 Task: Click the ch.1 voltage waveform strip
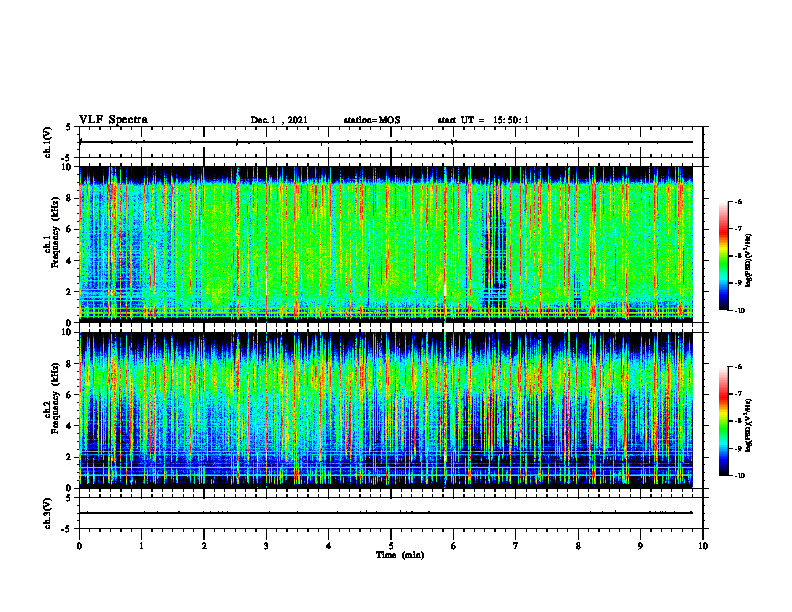pos(391,142)
